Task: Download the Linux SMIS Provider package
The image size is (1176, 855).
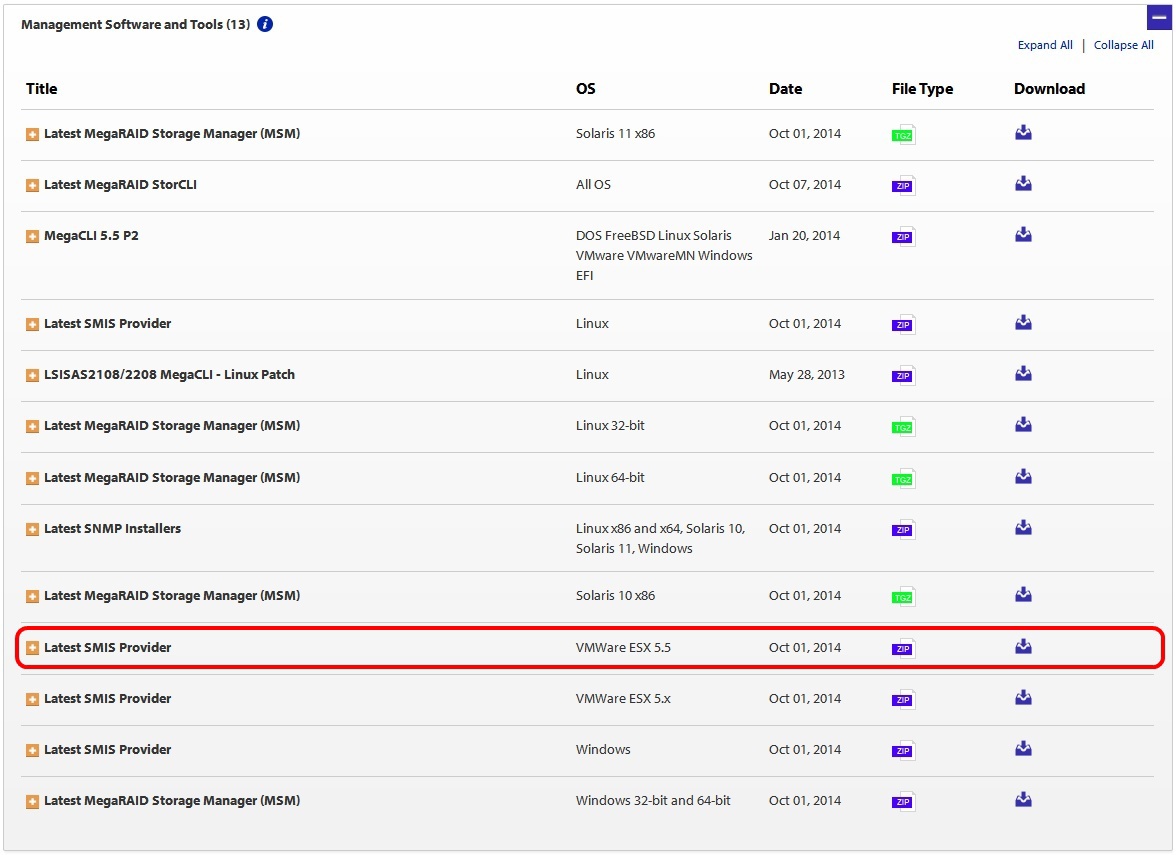Action: (x=1022, y=322)
